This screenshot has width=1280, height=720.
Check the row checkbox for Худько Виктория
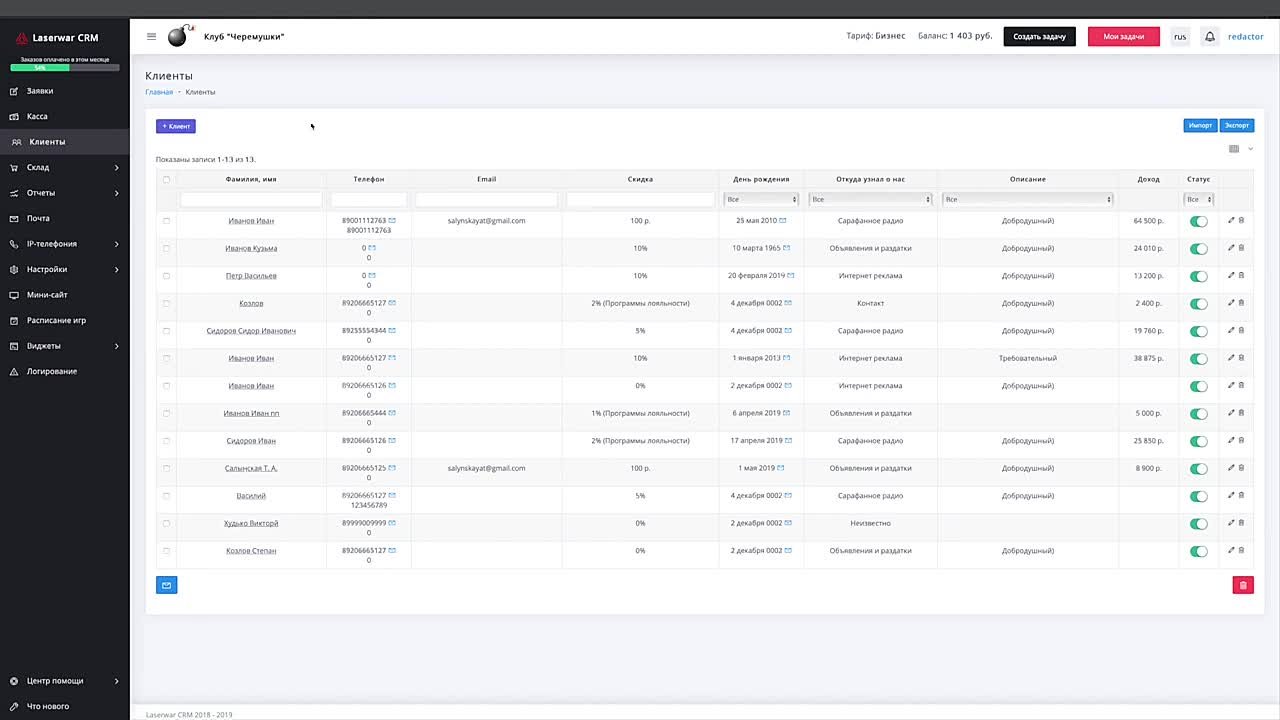(x=166, y=523)
